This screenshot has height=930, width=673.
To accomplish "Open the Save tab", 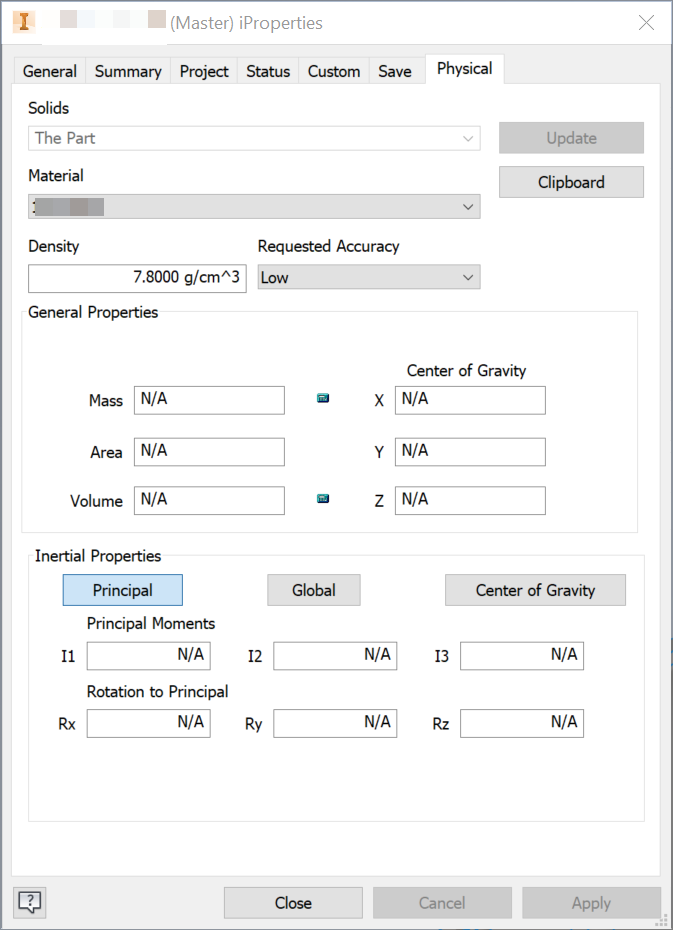I will coord(395,70).
